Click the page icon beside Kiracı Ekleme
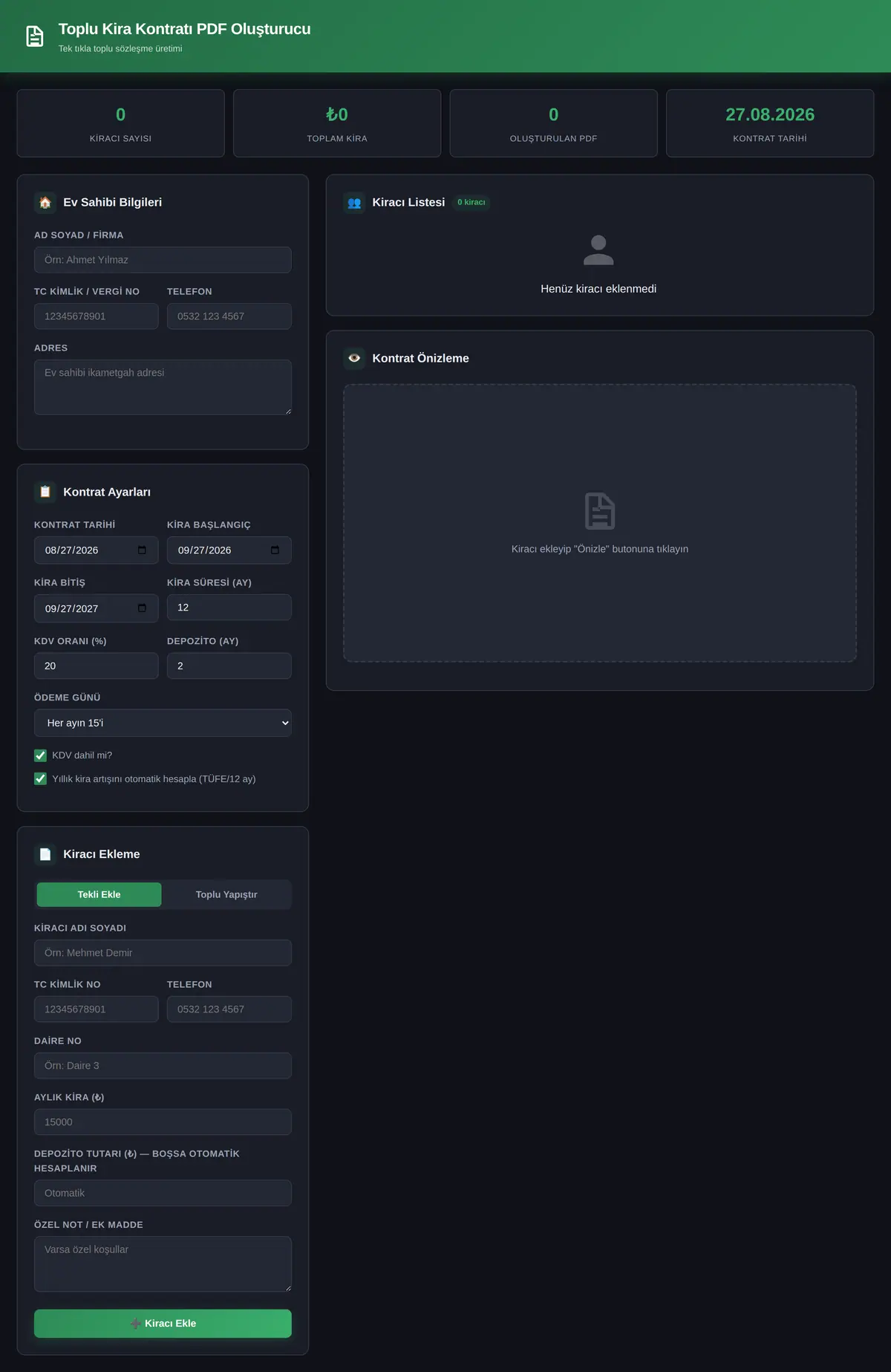 tap(45, 854)
